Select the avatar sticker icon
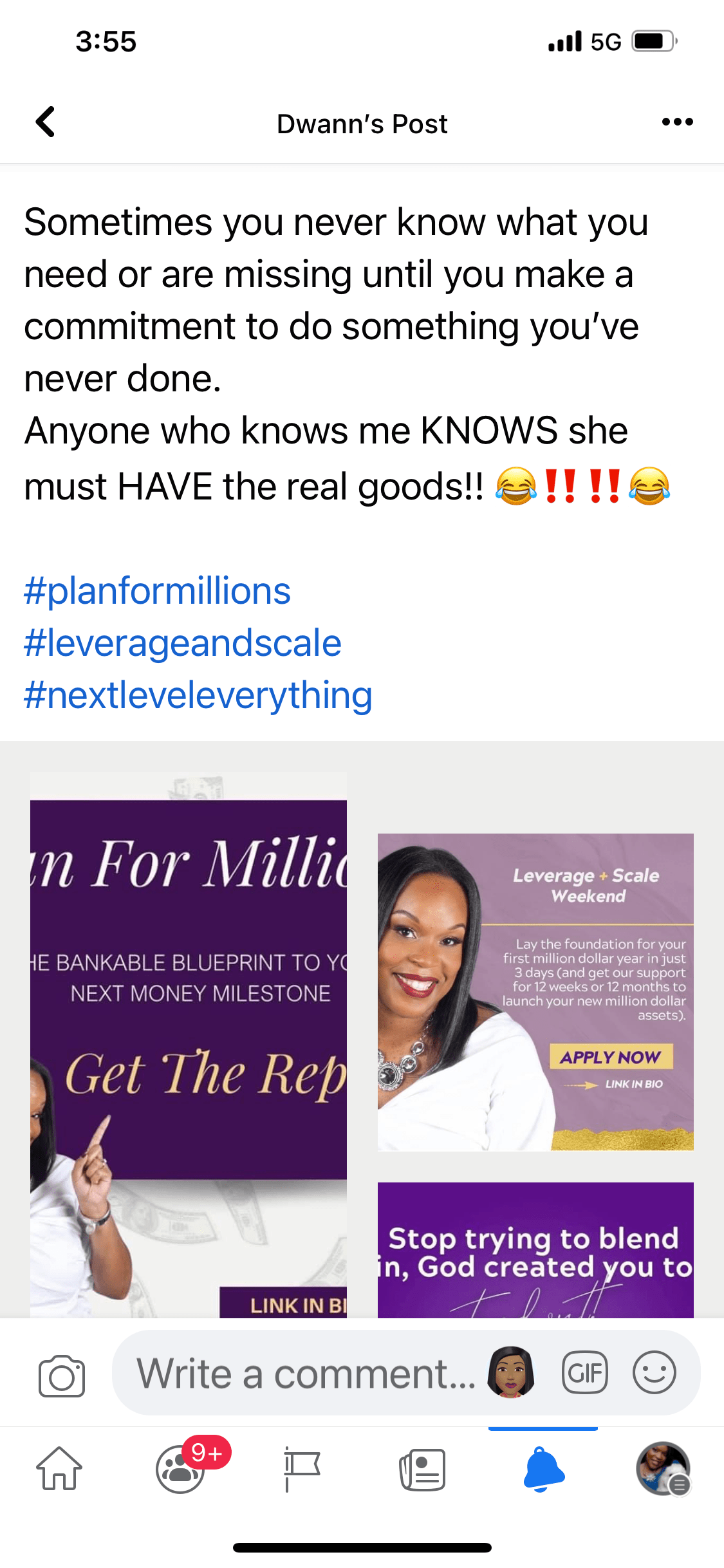The image size is (724, 1568). (512, 1372)
